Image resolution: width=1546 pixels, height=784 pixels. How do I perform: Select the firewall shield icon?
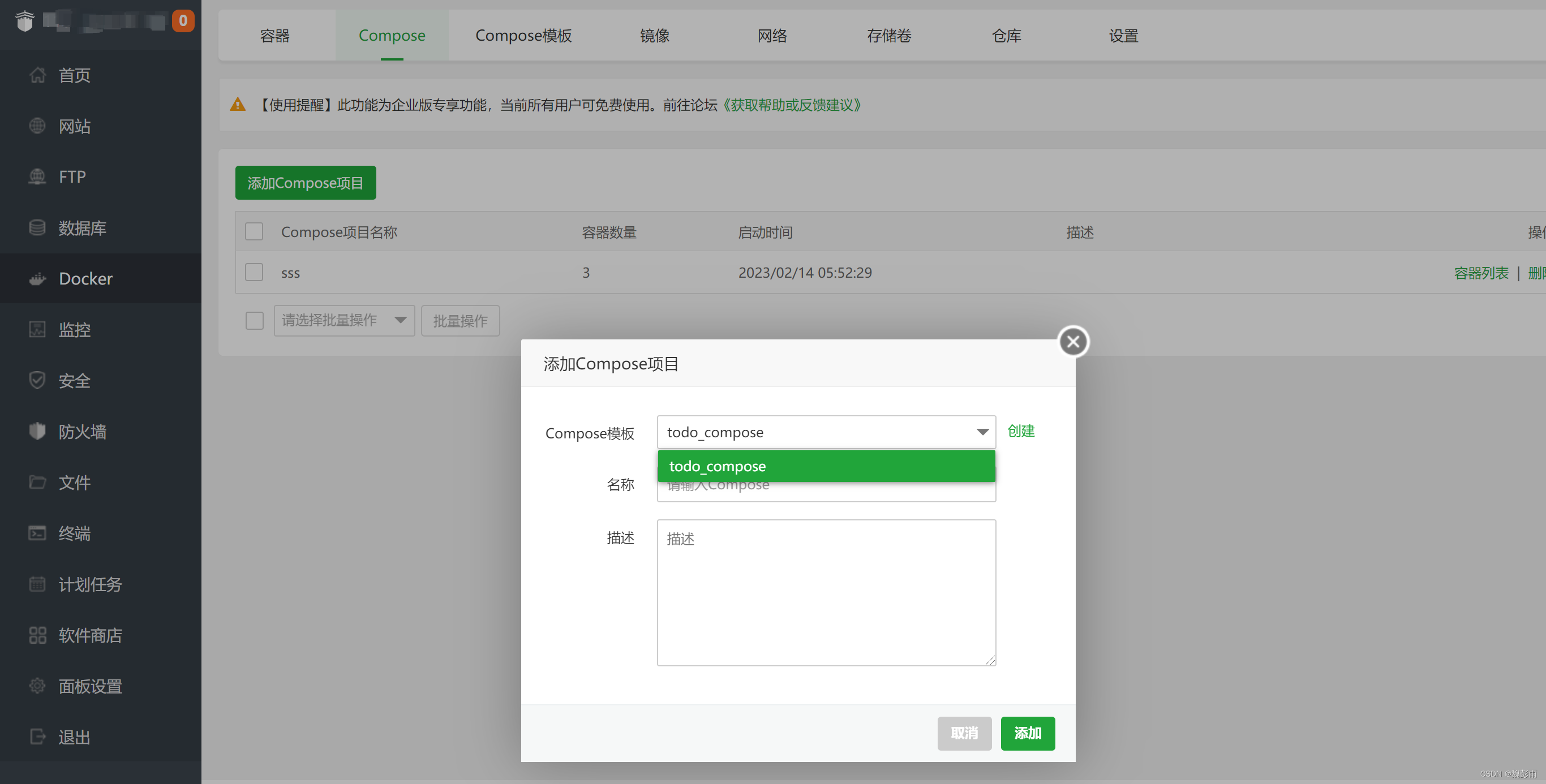point(37,431)
